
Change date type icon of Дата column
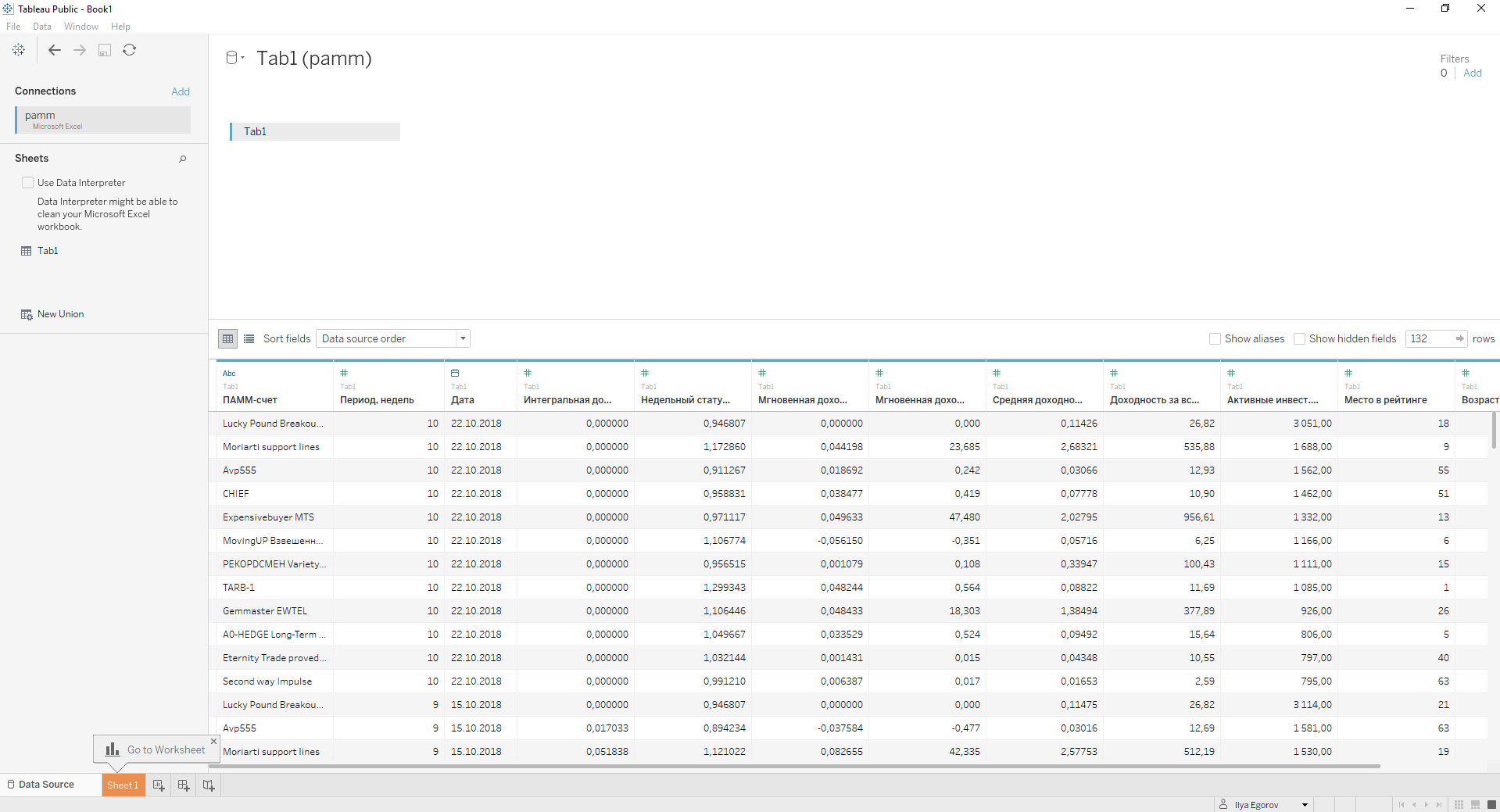click(x=455, y=373)
